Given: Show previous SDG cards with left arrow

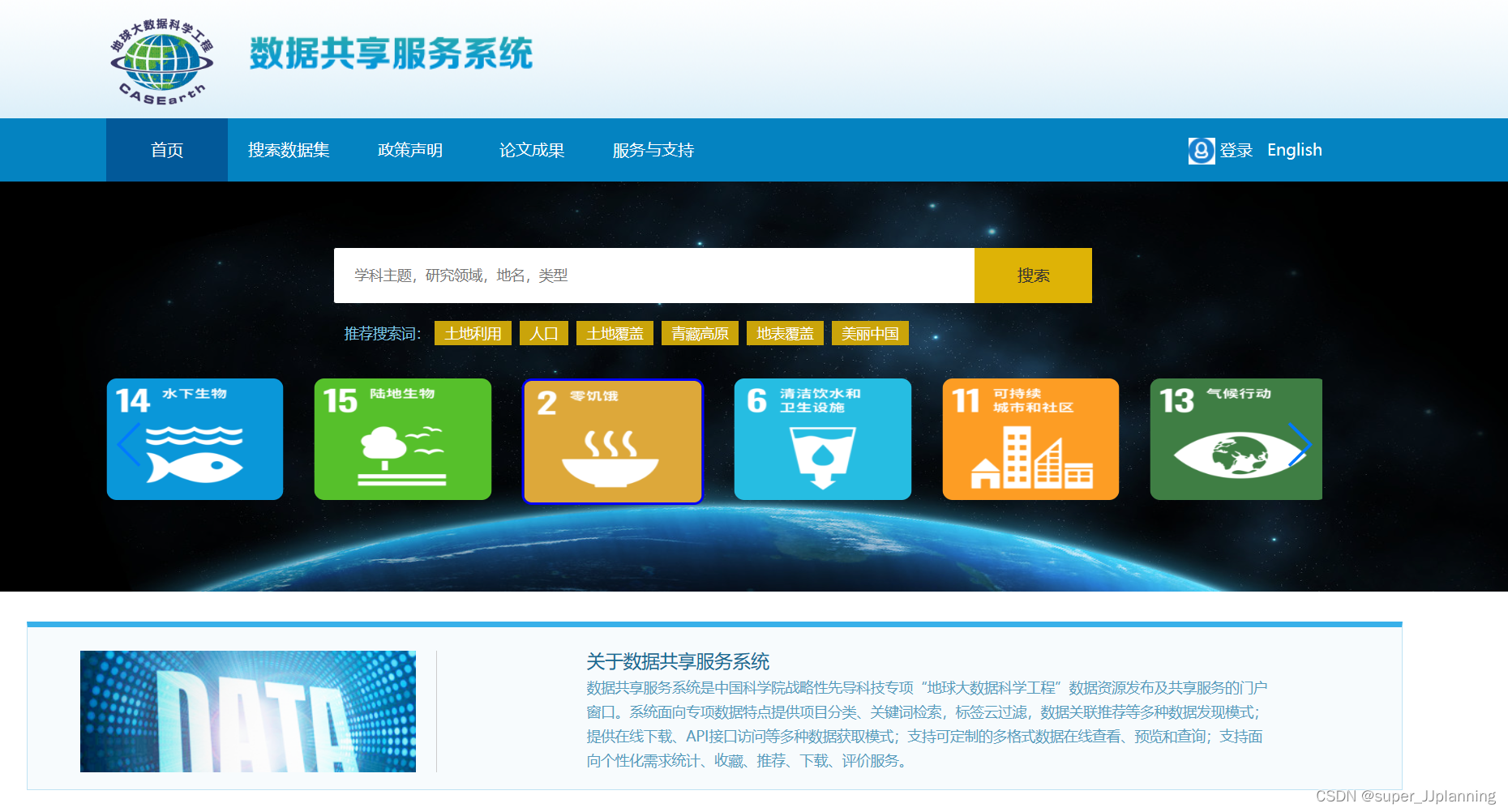Looking at the screenshot, I should (129, 444).
